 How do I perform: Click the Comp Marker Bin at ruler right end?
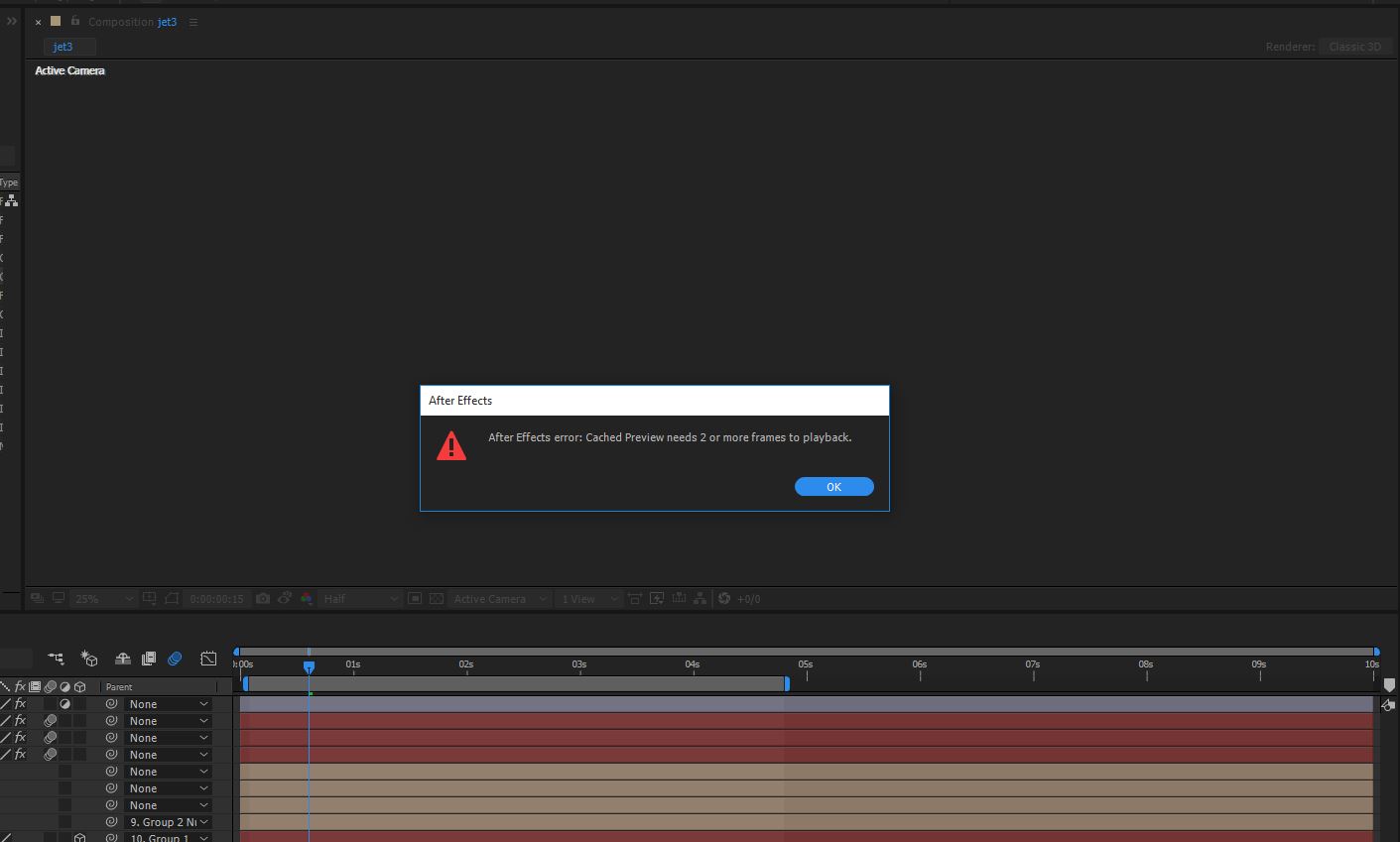click(1389, 685)
